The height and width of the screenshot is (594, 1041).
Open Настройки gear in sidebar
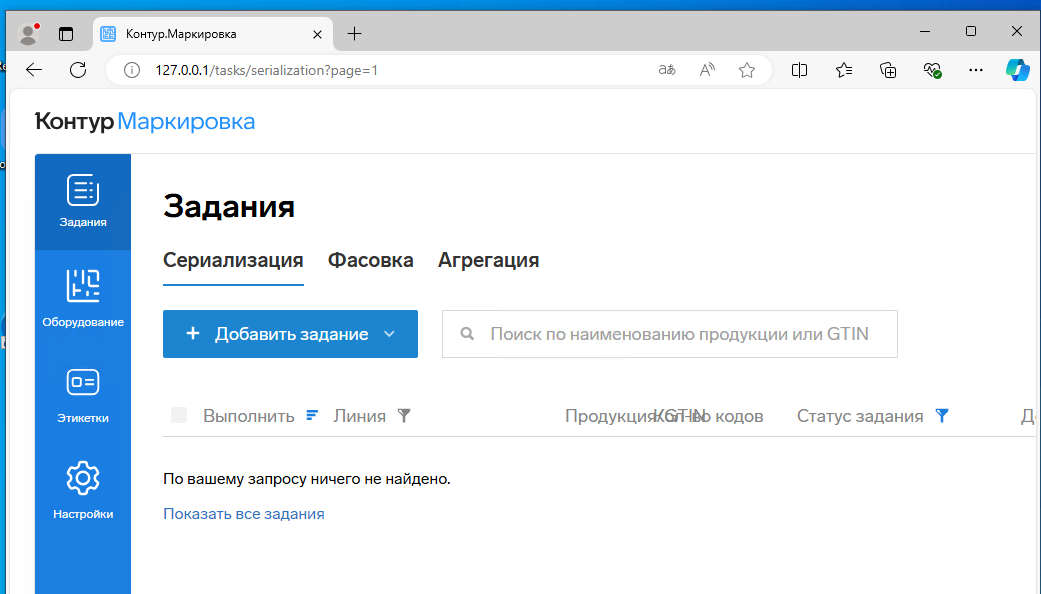(83, 490)
